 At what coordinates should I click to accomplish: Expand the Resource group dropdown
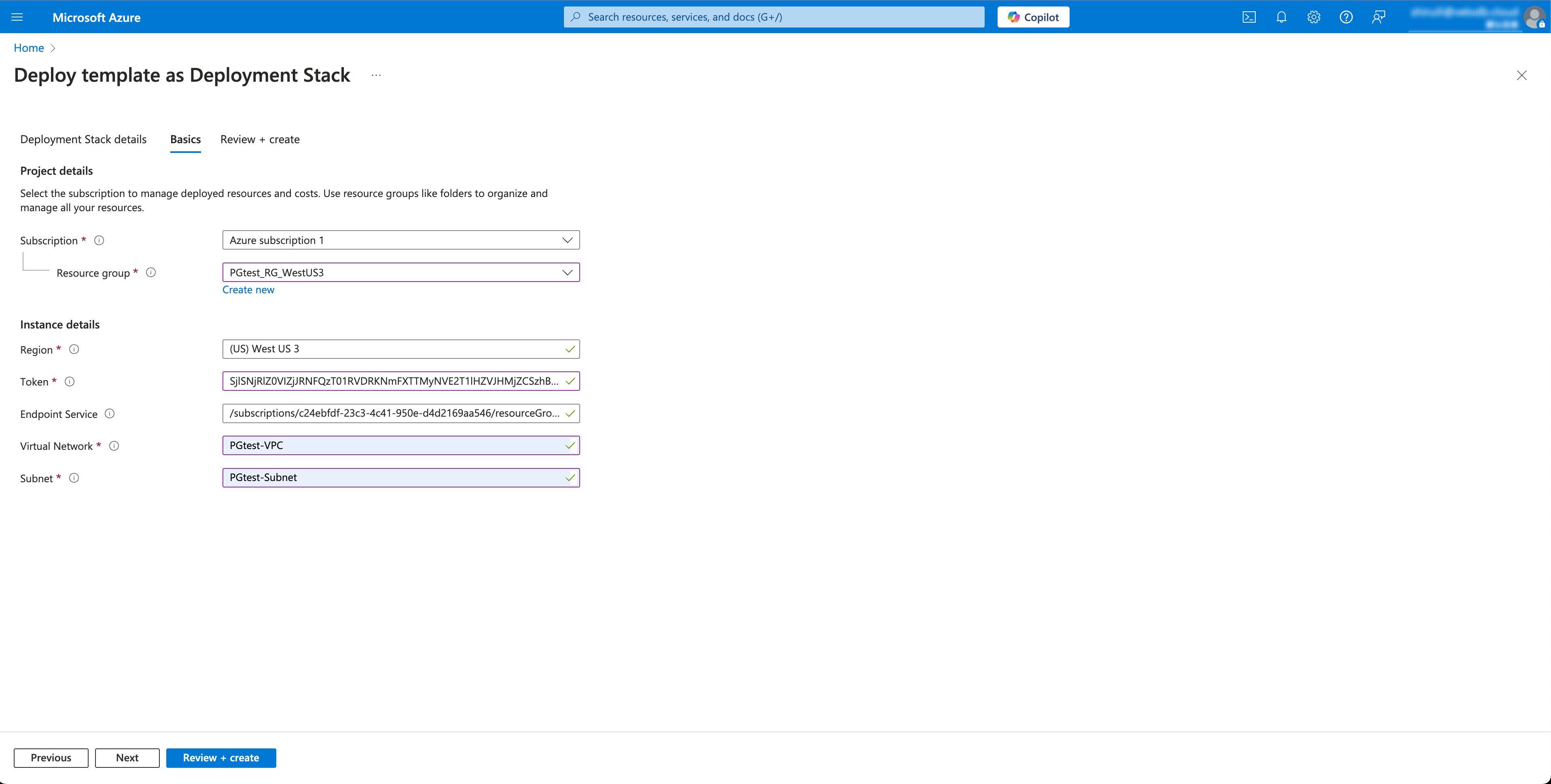pos(400,272)
